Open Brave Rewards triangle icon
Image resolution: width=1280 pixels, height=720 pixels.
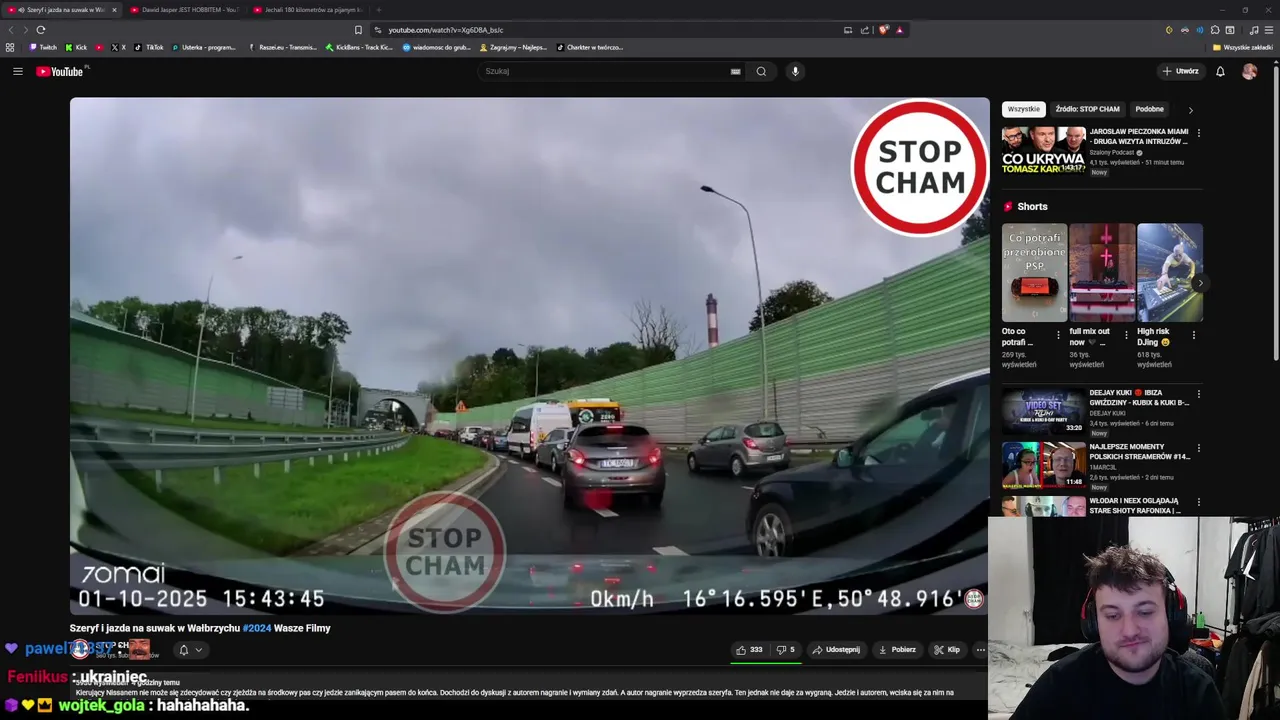[899, 30]
